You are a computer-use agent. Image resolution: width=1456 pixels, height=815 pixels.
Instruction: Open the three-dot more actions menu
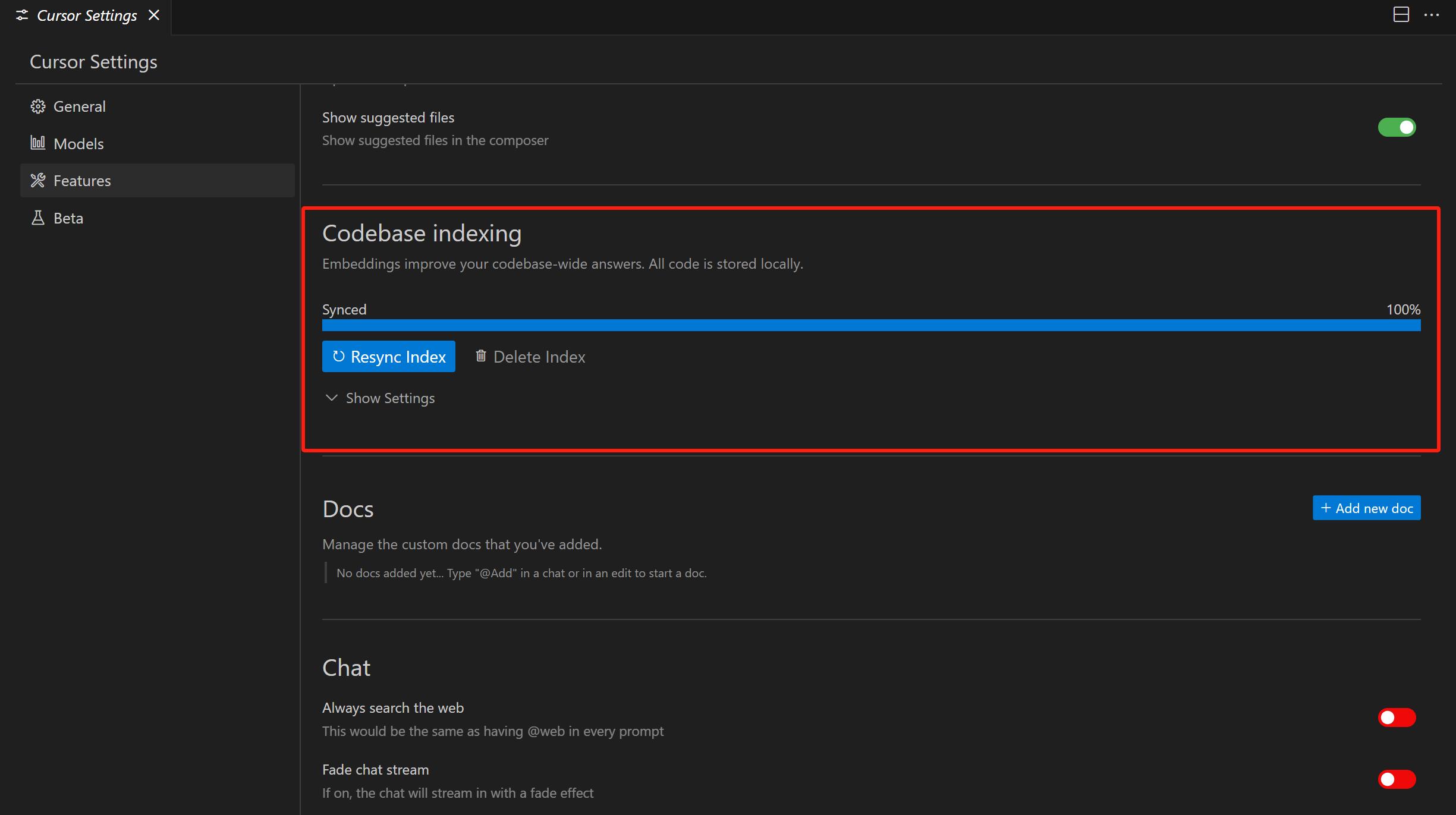point(1432,15)
